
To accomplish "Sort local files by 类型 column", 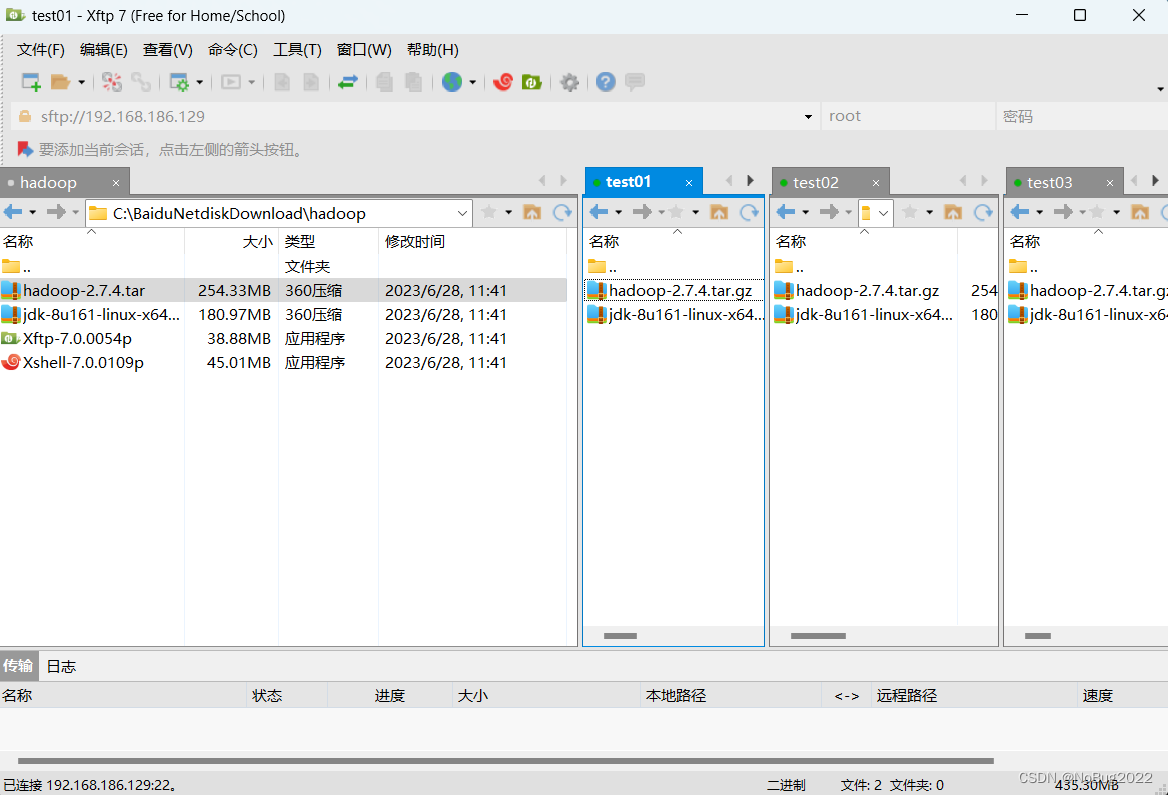I will [328, 241].
